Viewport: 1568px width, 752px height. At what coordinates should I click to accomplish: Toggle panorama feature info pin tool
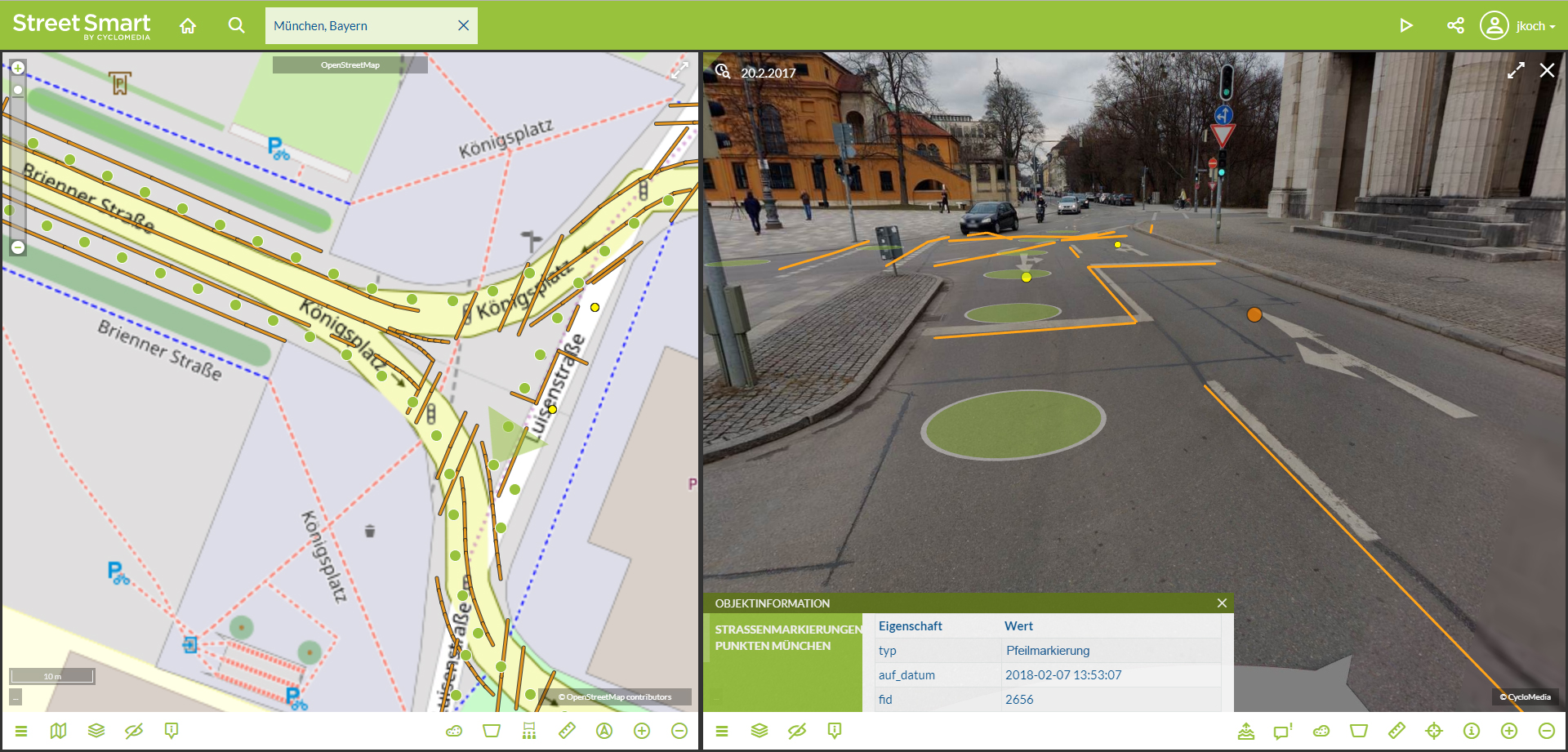pyautogui.click(x=835, y=731)
